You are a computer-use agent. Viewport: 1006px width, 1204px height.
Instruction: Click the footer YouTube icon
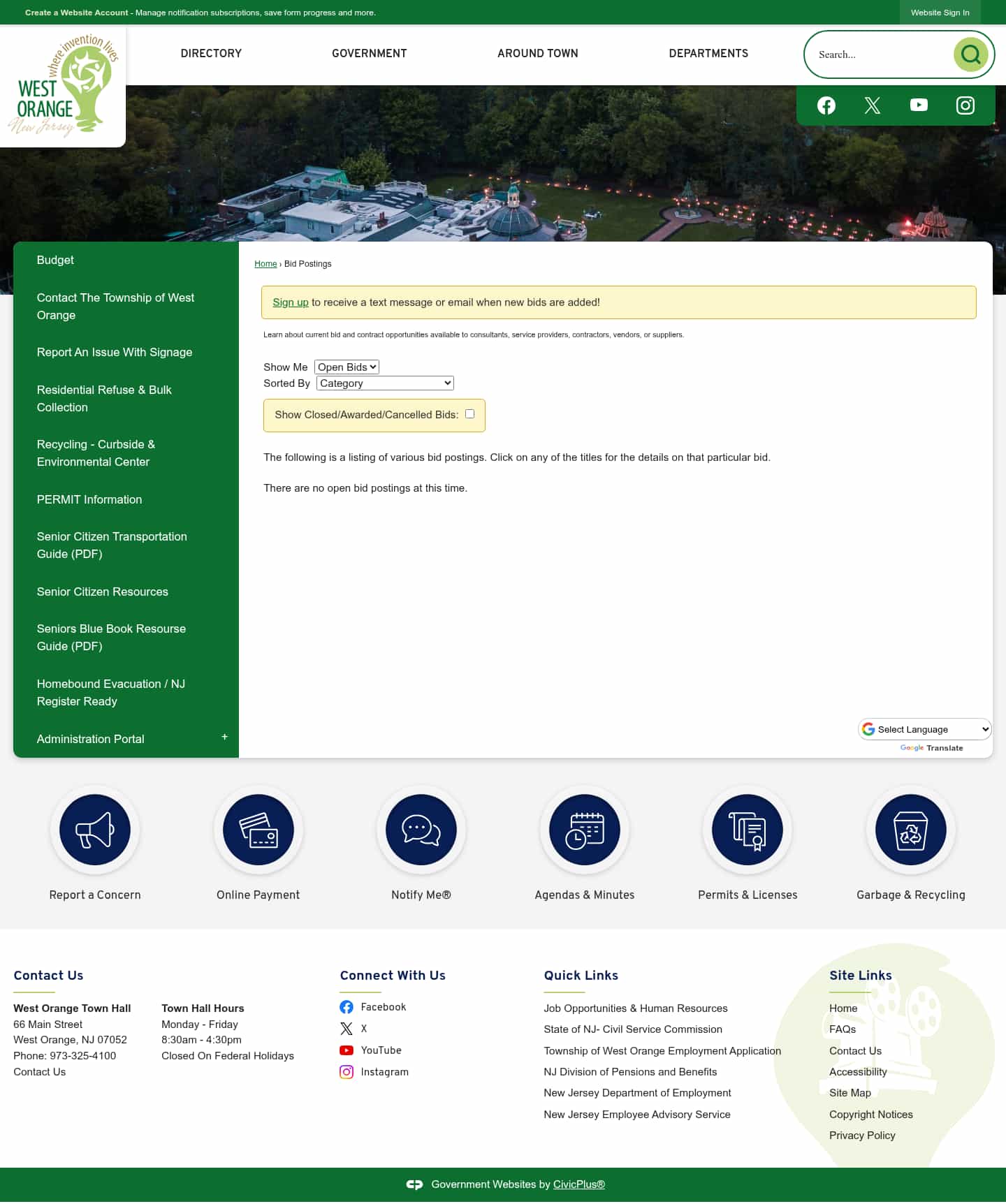pyautogui.click(x=347, y=1050)
